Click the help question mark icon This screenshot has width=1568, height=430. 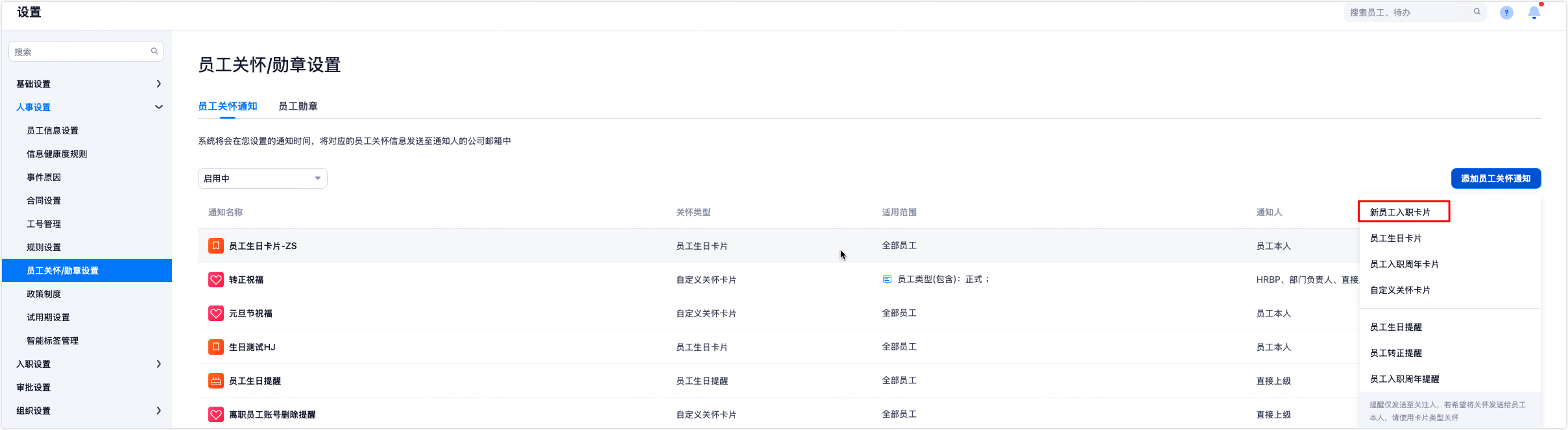(1506, 13)
